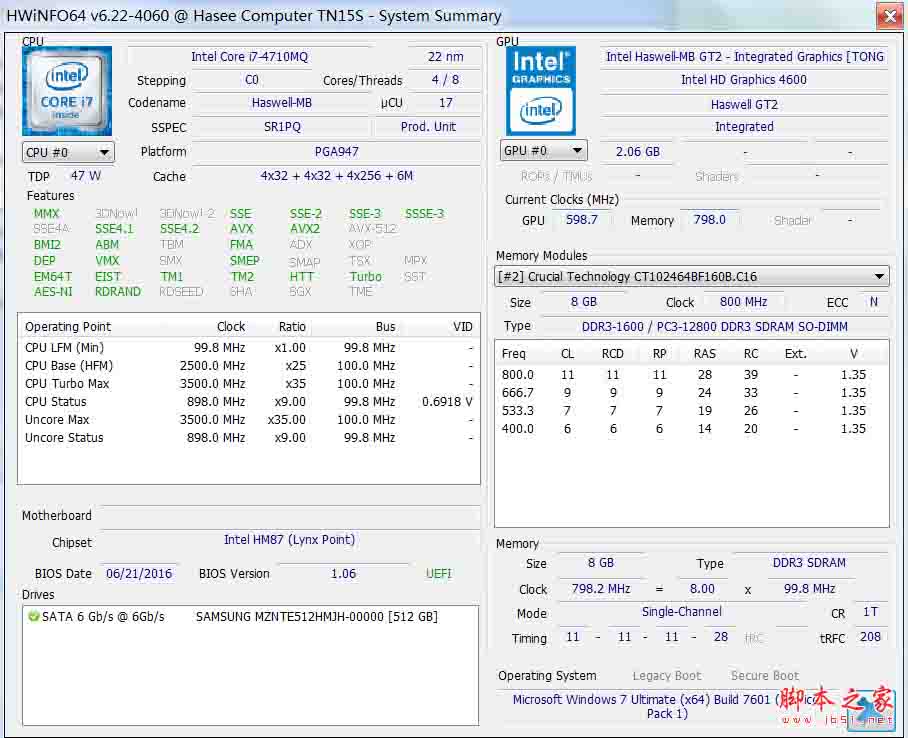Click the green SATA drive status icon
908x738 pixels.
click(x=34, y=616)
